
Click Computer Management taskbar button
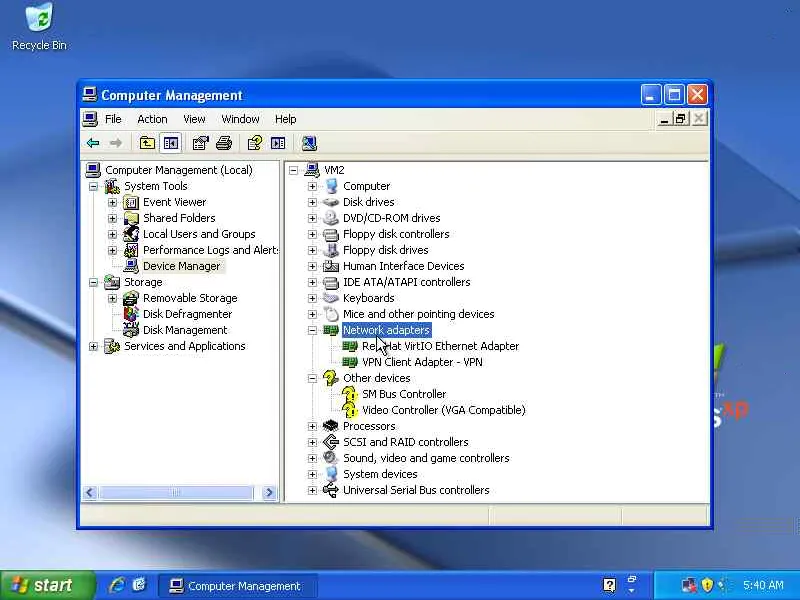pos(237,586)
